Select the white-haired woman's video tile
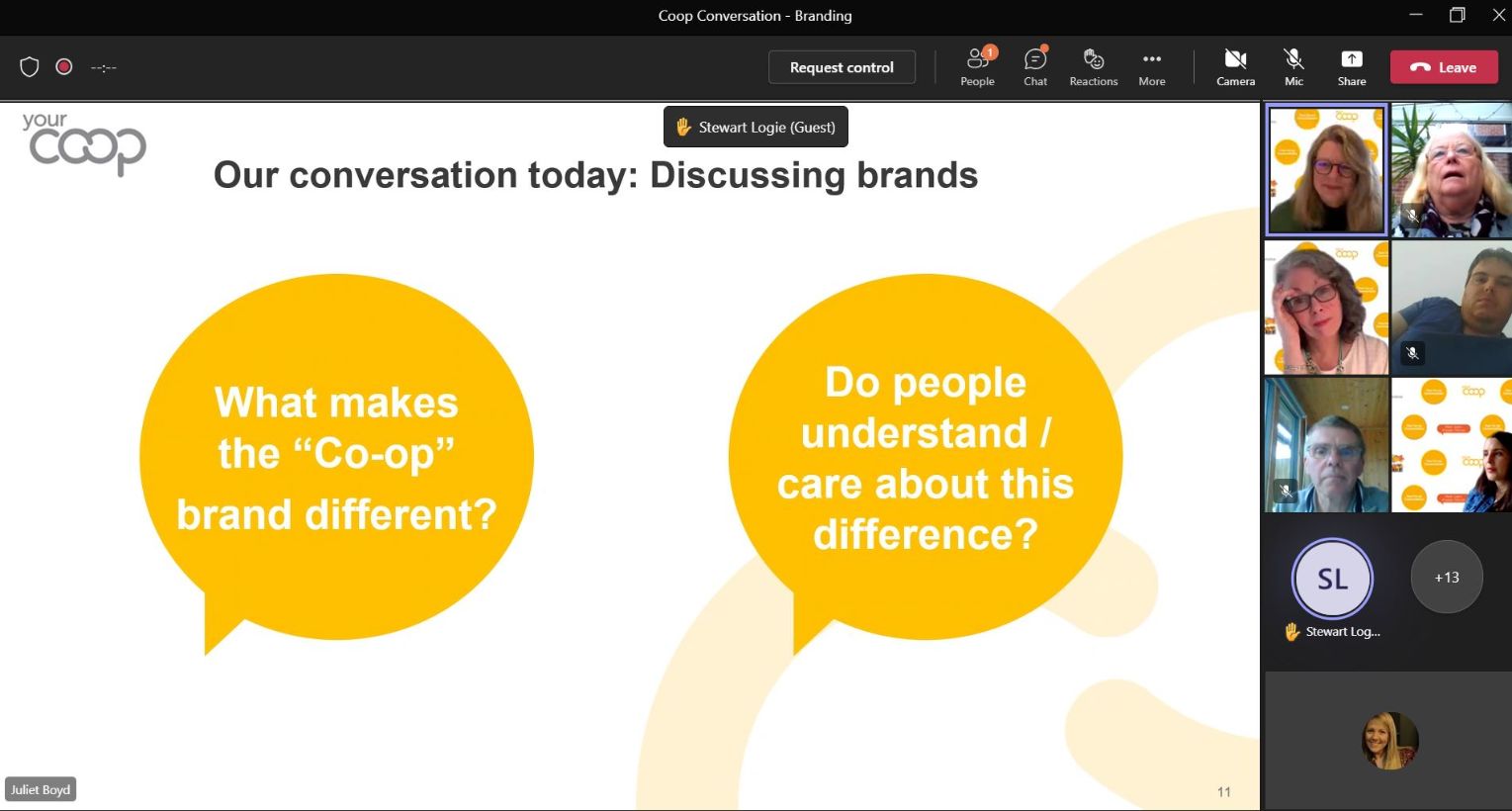 [x=1452, y=170]
